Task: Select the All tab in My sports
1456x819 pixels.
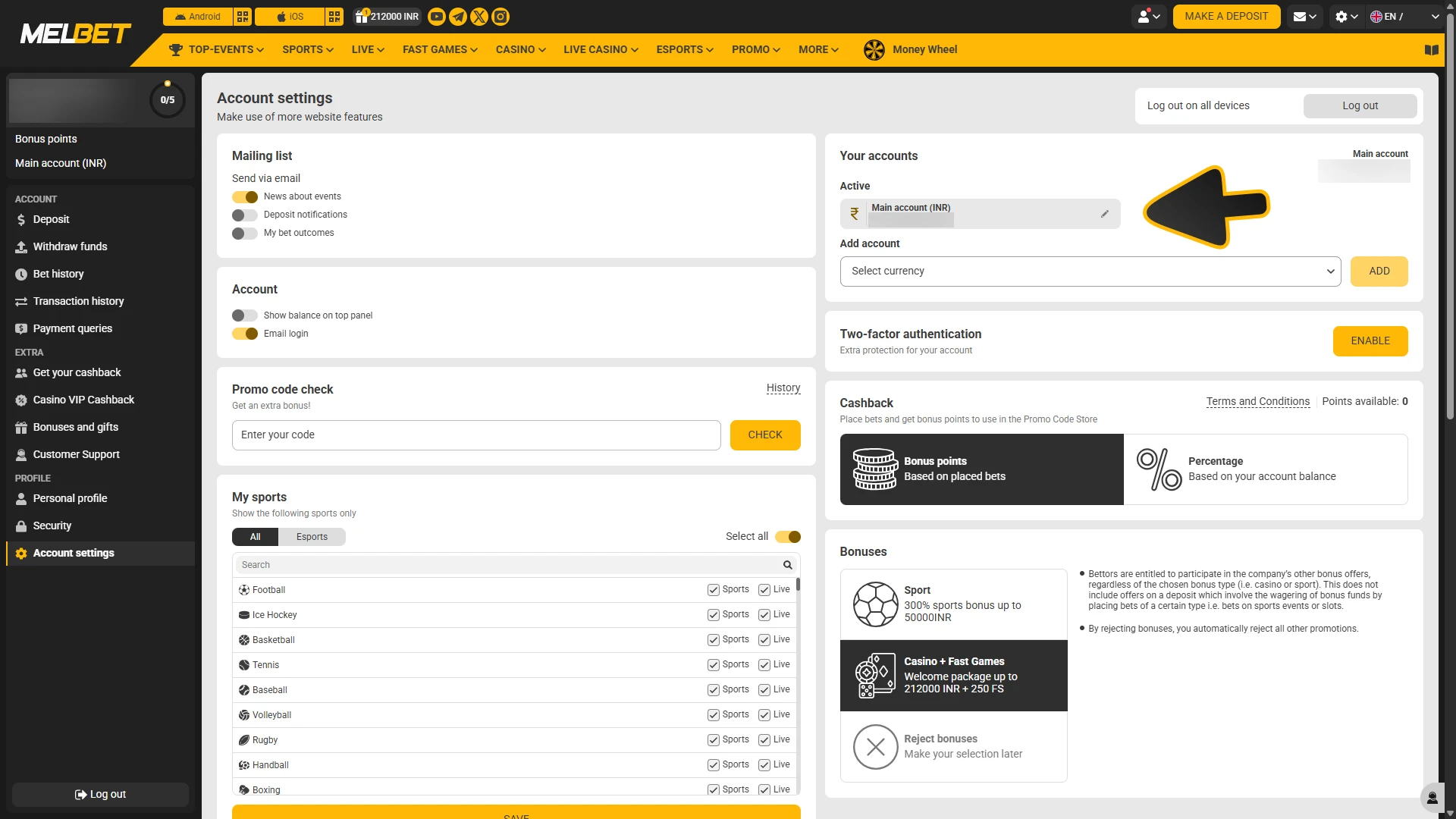Action: pyautogui.click(x=256, y=537)
